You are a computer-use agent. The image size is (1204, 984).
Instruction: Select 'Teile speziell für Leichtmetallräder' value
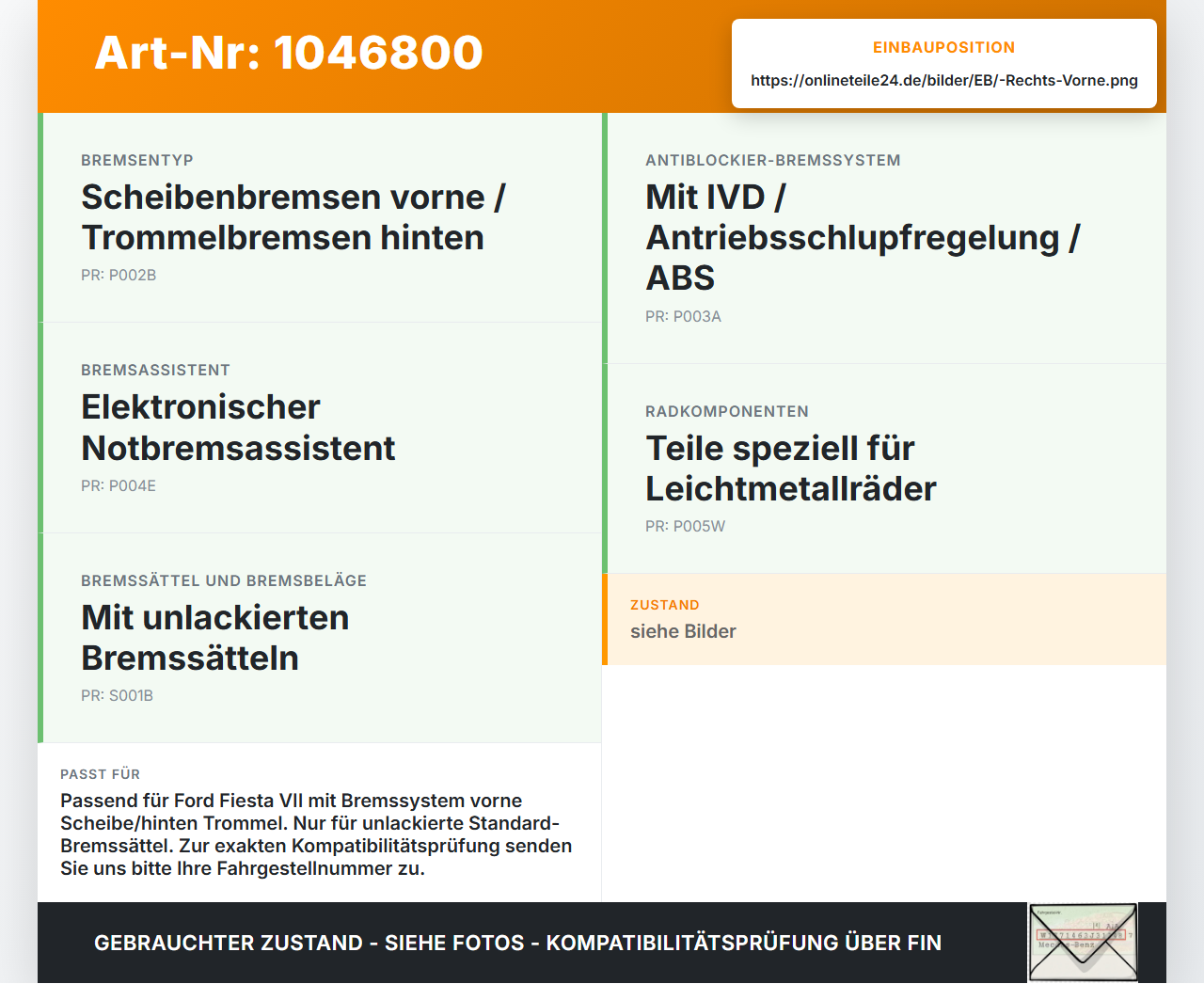coord(791,468)
